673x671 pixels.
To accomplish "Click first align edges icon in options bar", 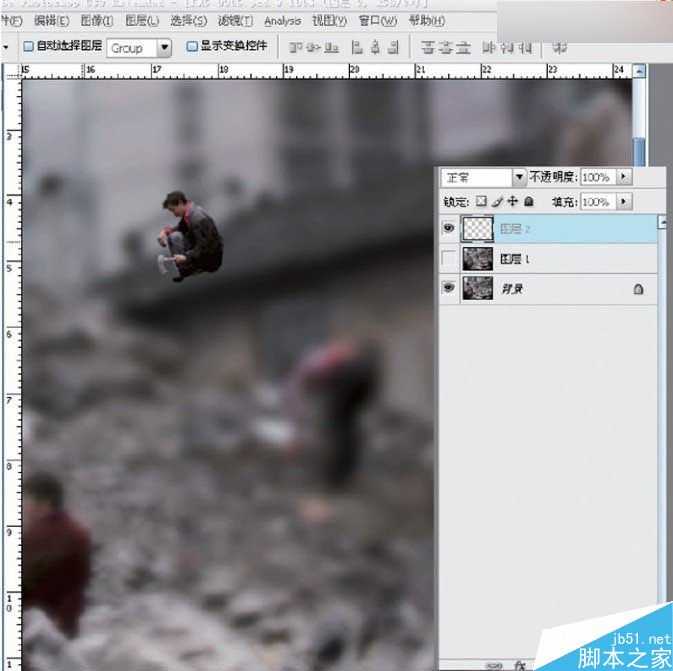I will [x=295, y=46].
